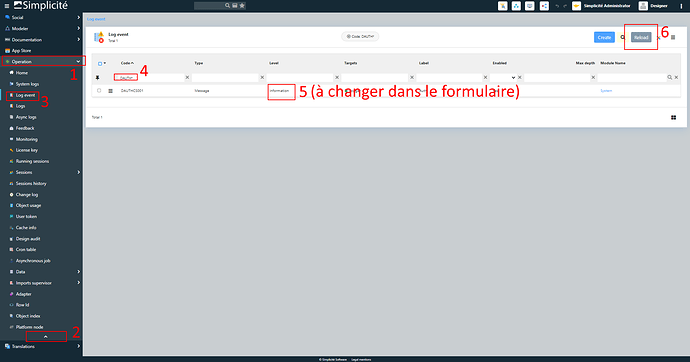Click the Create button
This screenshot has width=690, height=362.
(604, 37)
